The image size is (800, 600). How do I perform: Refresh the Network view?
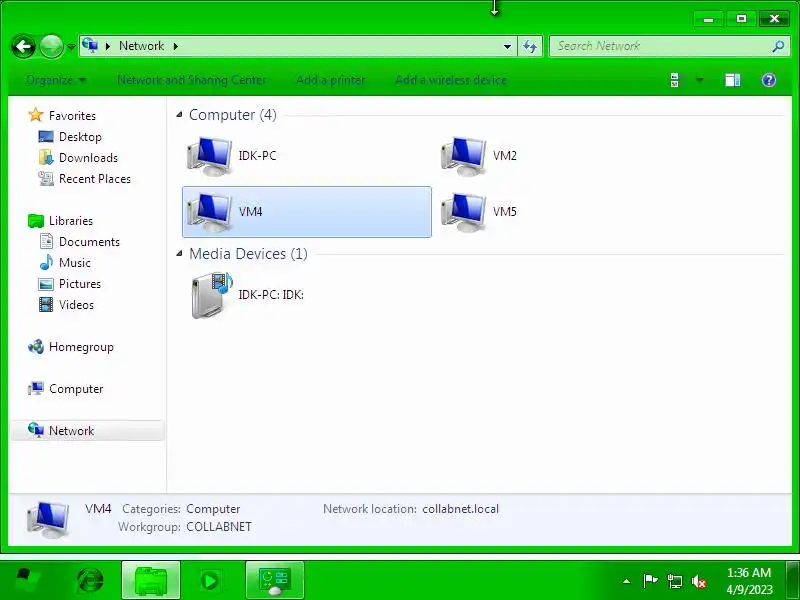tap(530, 46)
